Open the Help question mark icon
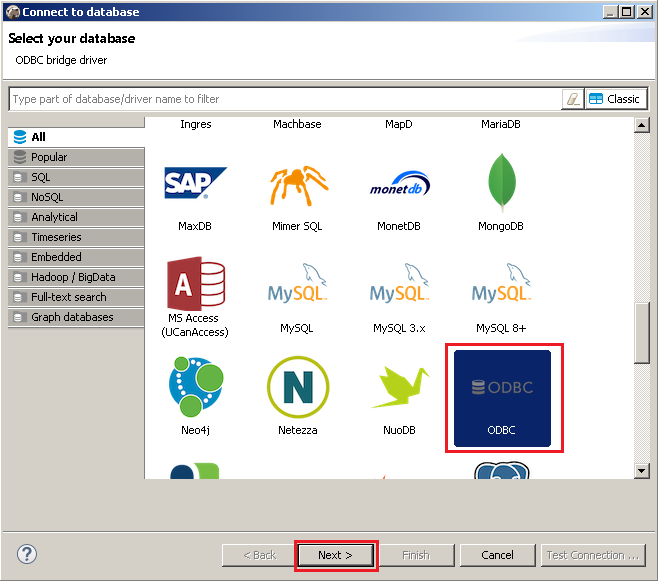658x581 pixels. point(27,554)
